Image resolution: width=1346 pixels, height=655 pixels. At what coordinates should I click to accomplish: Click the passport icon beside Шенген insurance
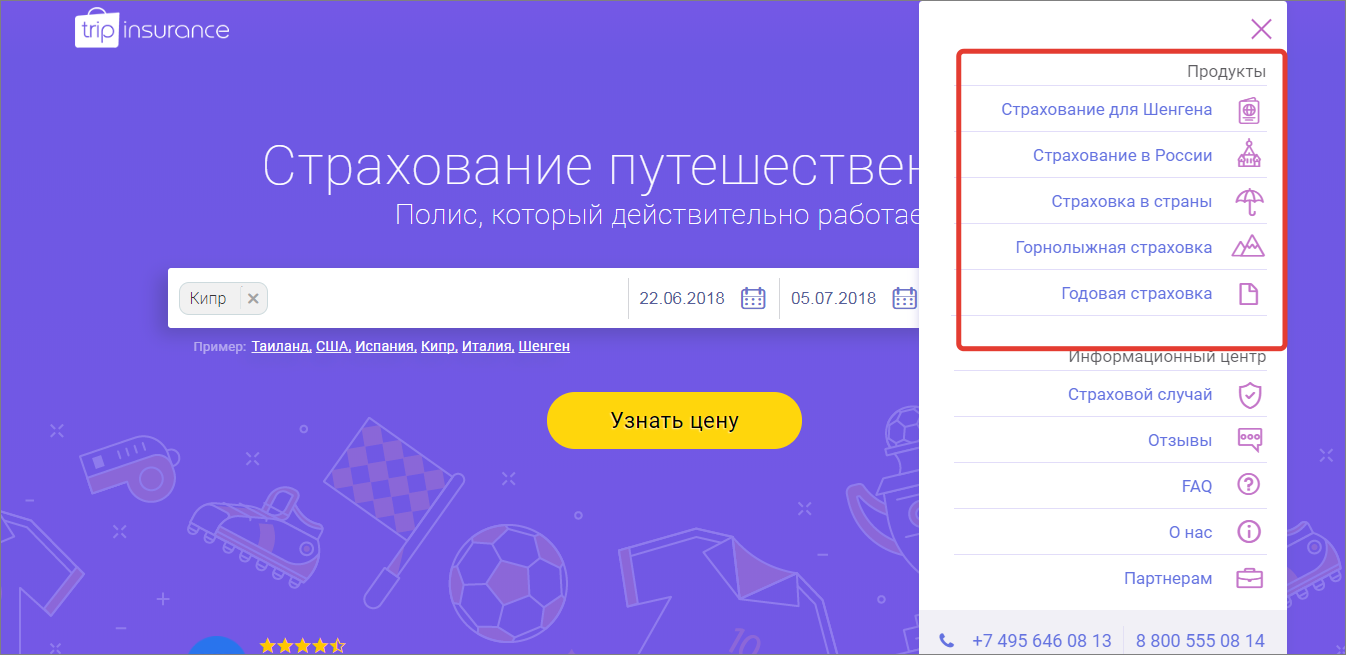1248,110
